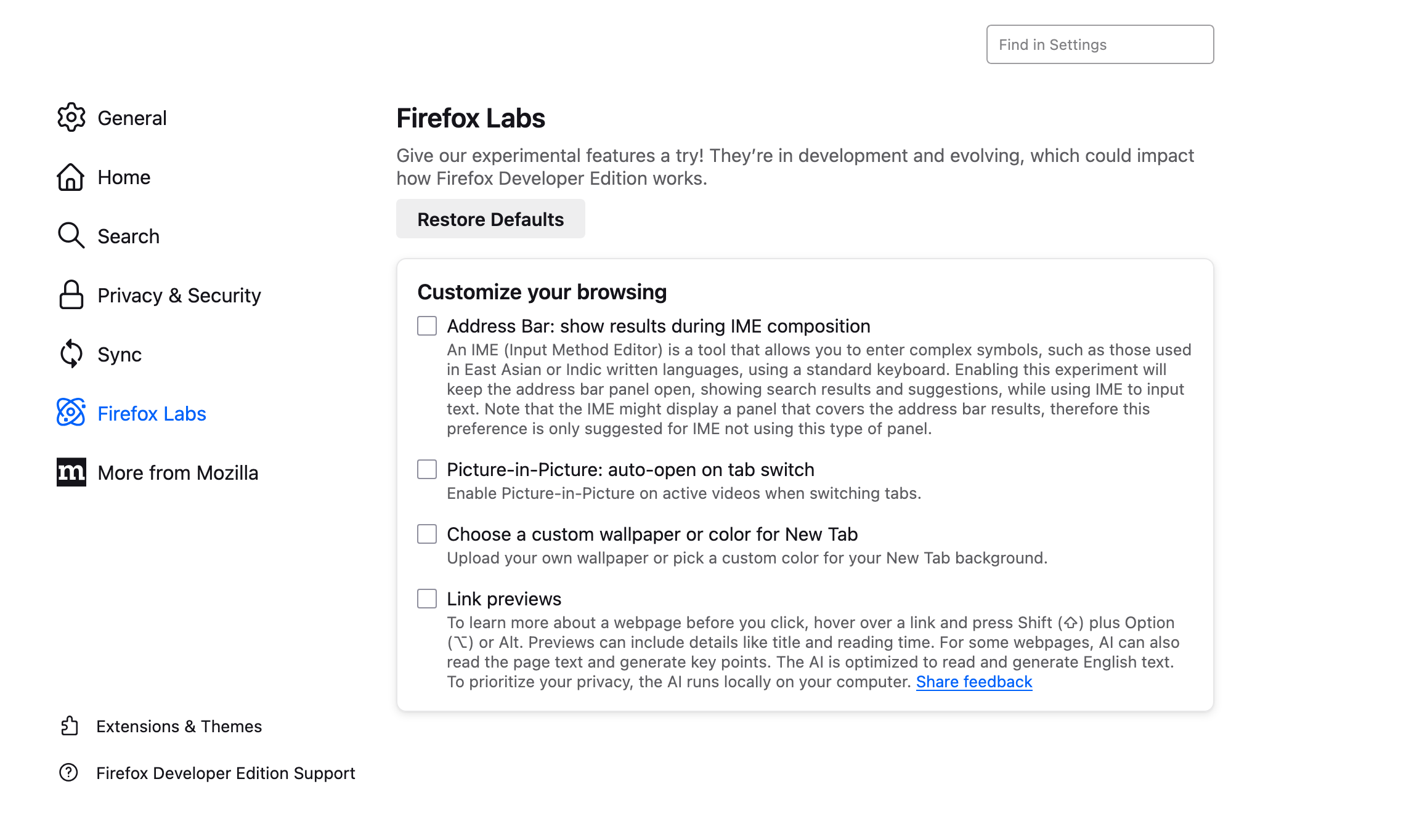This screenshot has height=840, width=1406.
Task: Toggle the Link previews checkbox
Action: point(427,599)
